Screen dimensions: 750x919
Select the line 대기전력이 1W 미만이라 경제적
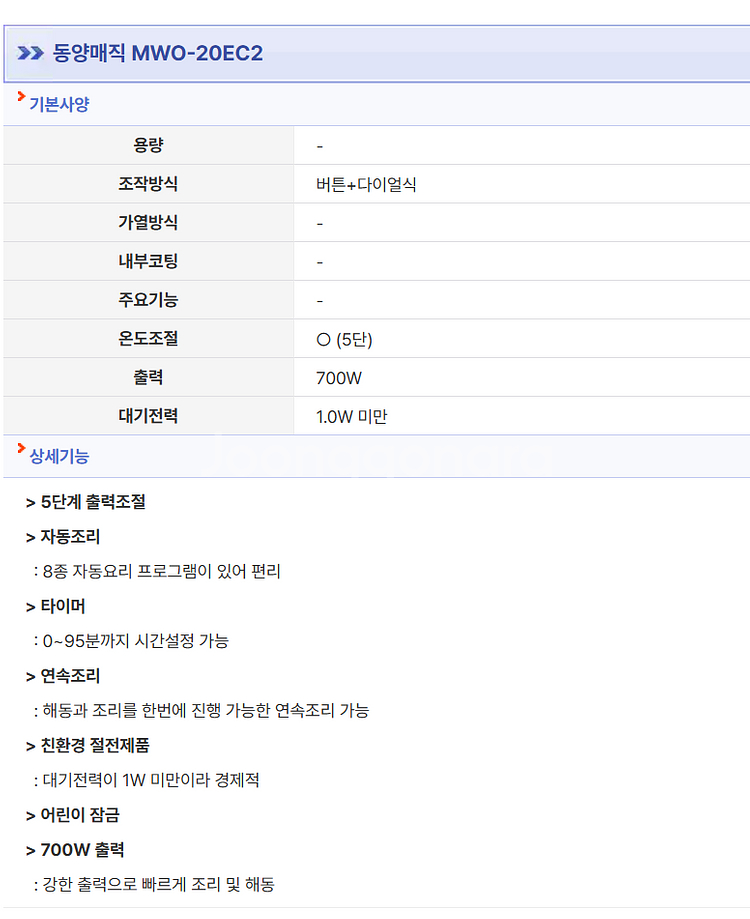[x=151, y=780]
